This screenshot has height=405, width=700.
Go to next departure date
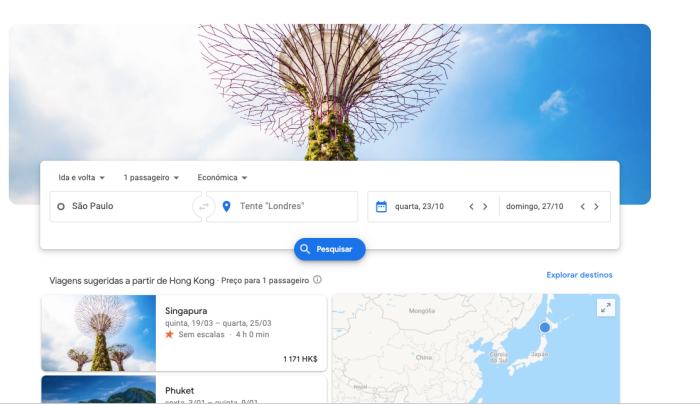pos(485,206)
